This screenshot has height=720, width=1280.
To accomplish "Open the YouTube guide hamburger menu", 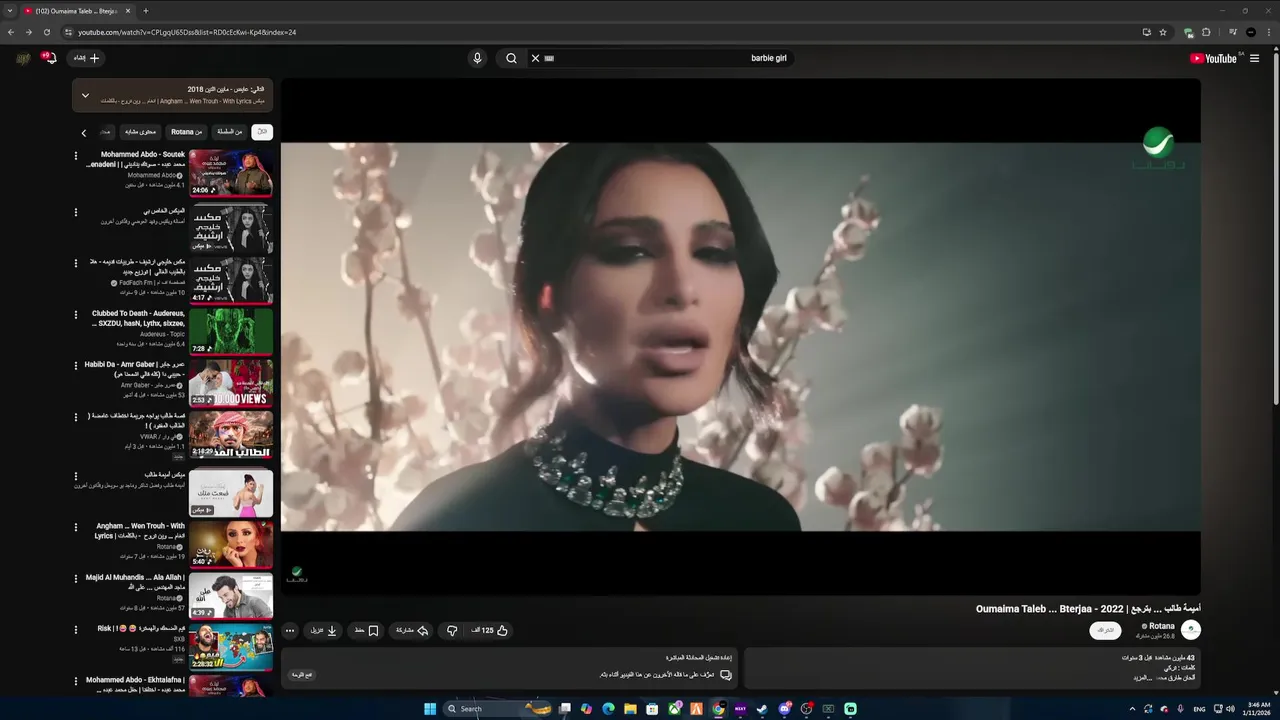I will point(1254,58).
